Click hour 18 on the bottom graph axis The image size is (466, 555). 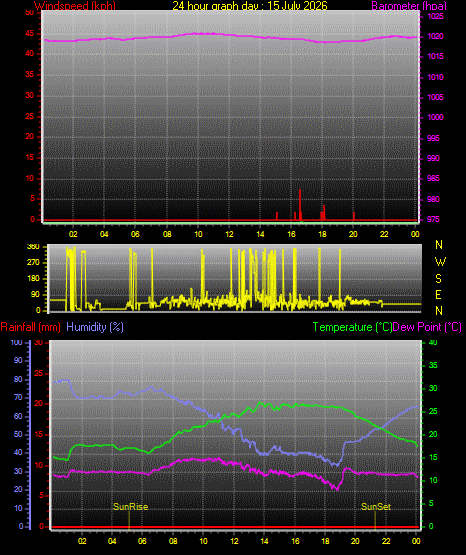pyautogui.click(x=325, y=541)
